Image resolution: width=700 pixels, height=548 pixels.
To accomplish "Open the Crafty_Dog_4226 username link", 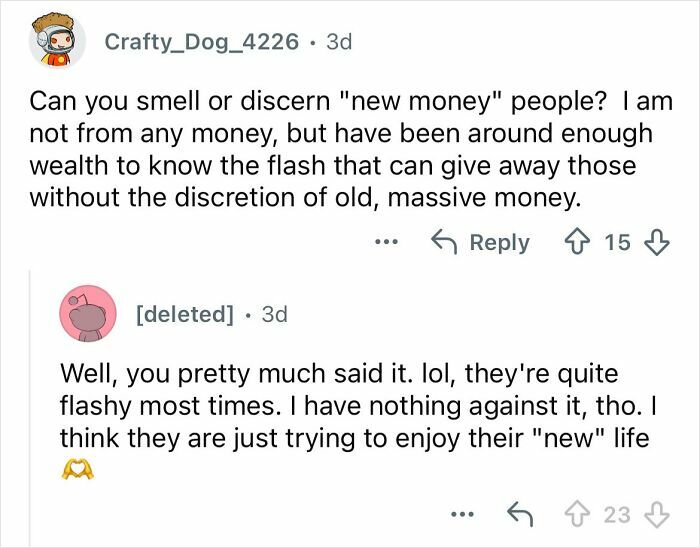I will click(201, 42).
